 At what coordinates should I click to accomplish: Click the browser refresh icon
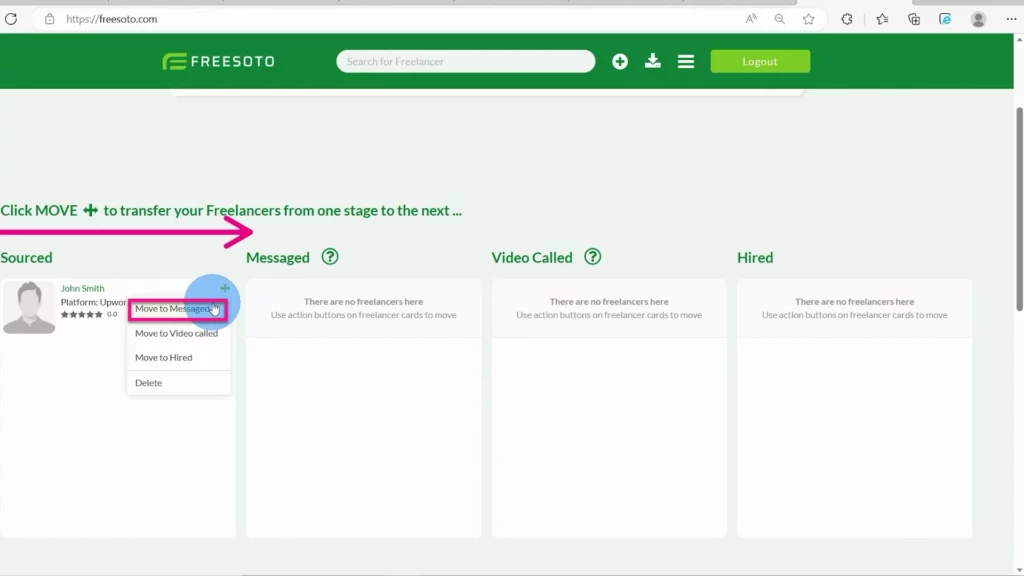(11, 19)
